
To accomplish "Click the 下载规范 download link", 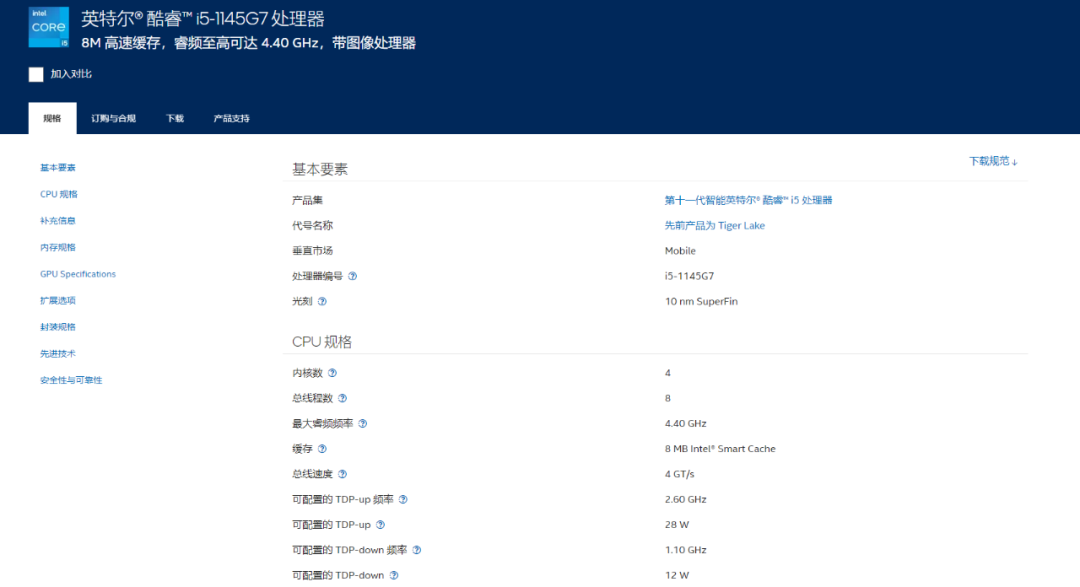I will click(993, 161).
